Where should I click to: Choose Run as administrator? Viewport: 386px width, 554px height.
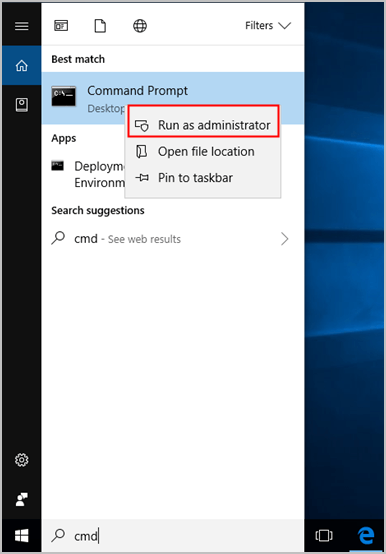click(203, 125)
